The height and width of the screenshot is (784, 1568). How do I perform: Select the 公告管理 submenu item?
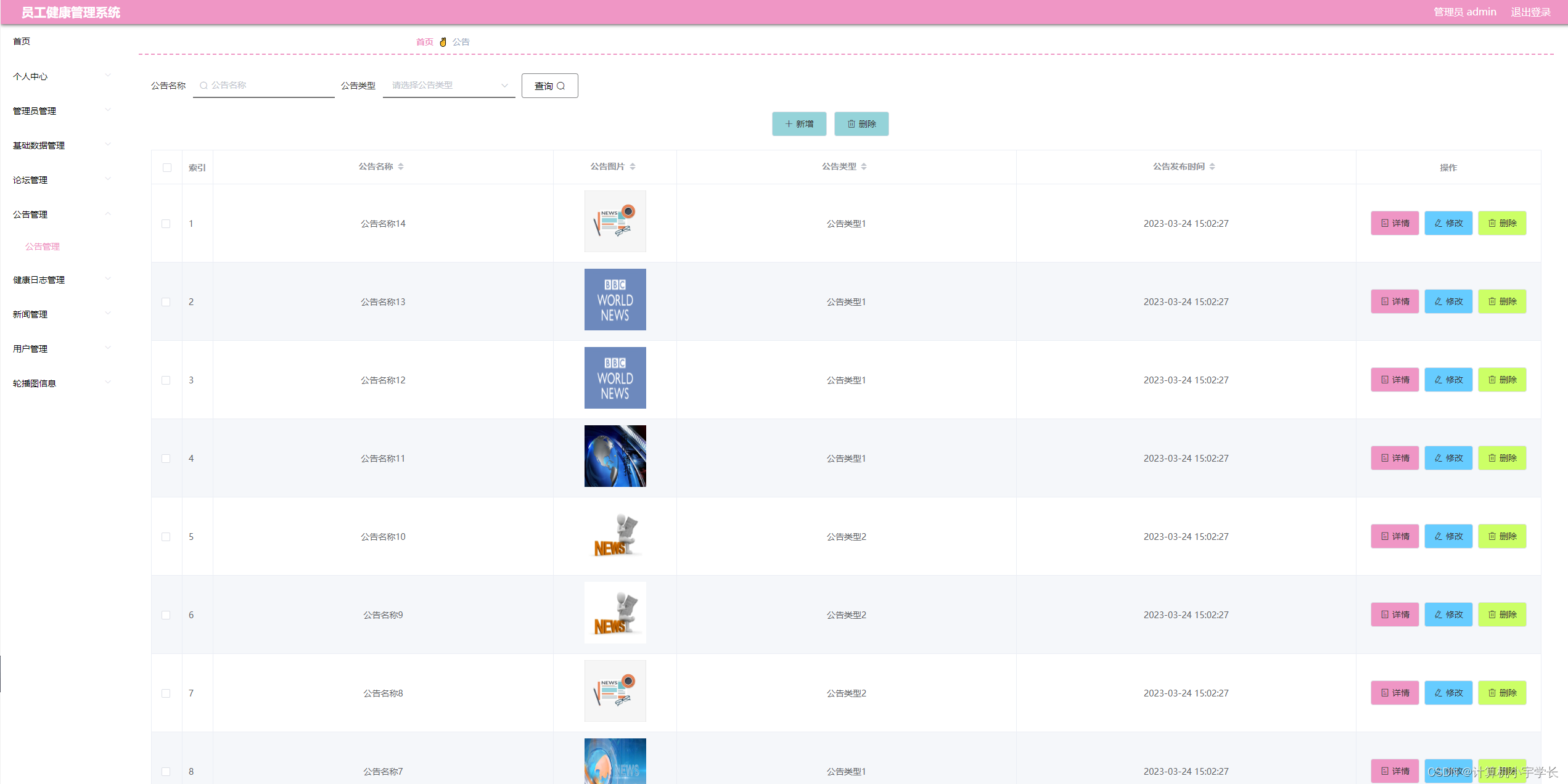[43, 247]
